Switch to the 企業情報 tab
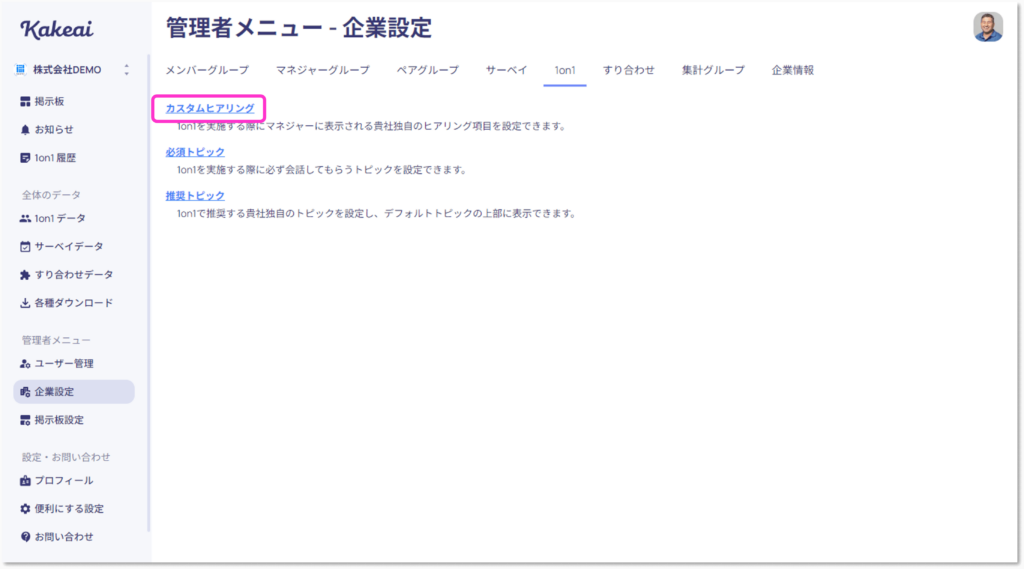The height and width of the screenshot is (569, 1024). tap(792, 70)
